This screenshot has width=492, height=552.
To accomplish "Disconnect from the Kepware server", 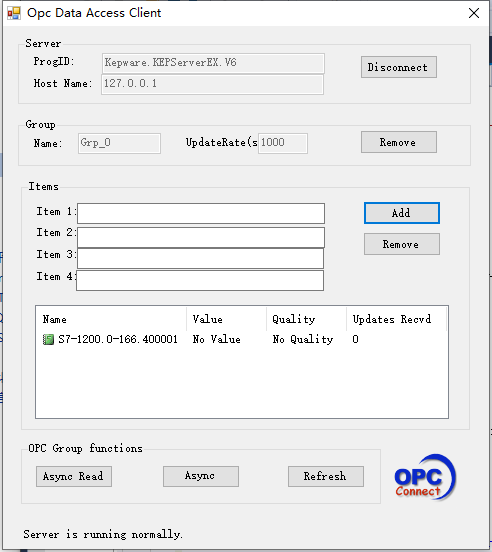I will coord(399,67).
